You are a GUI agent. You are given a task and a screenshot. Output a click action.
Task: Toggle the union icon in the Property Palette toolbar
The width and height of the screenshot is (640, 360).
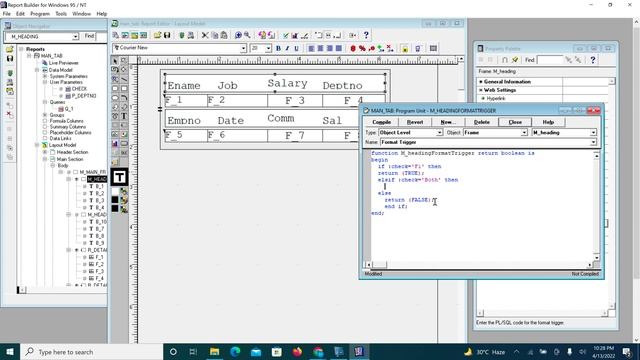tap(505, 60)
